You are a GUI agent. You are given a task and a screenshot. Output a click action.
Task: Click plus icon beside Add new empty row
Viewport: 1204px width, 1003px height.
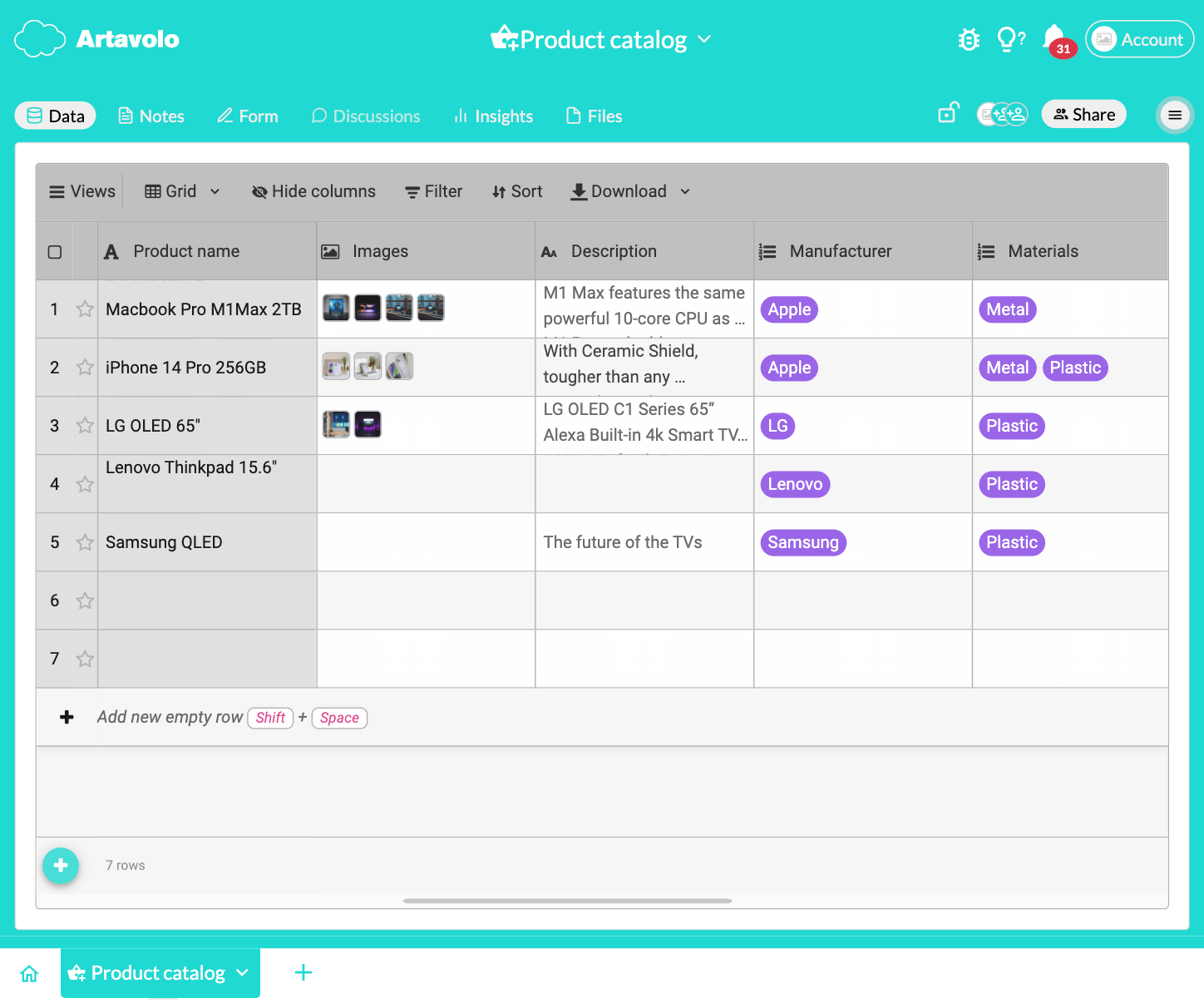pos(67,717)
